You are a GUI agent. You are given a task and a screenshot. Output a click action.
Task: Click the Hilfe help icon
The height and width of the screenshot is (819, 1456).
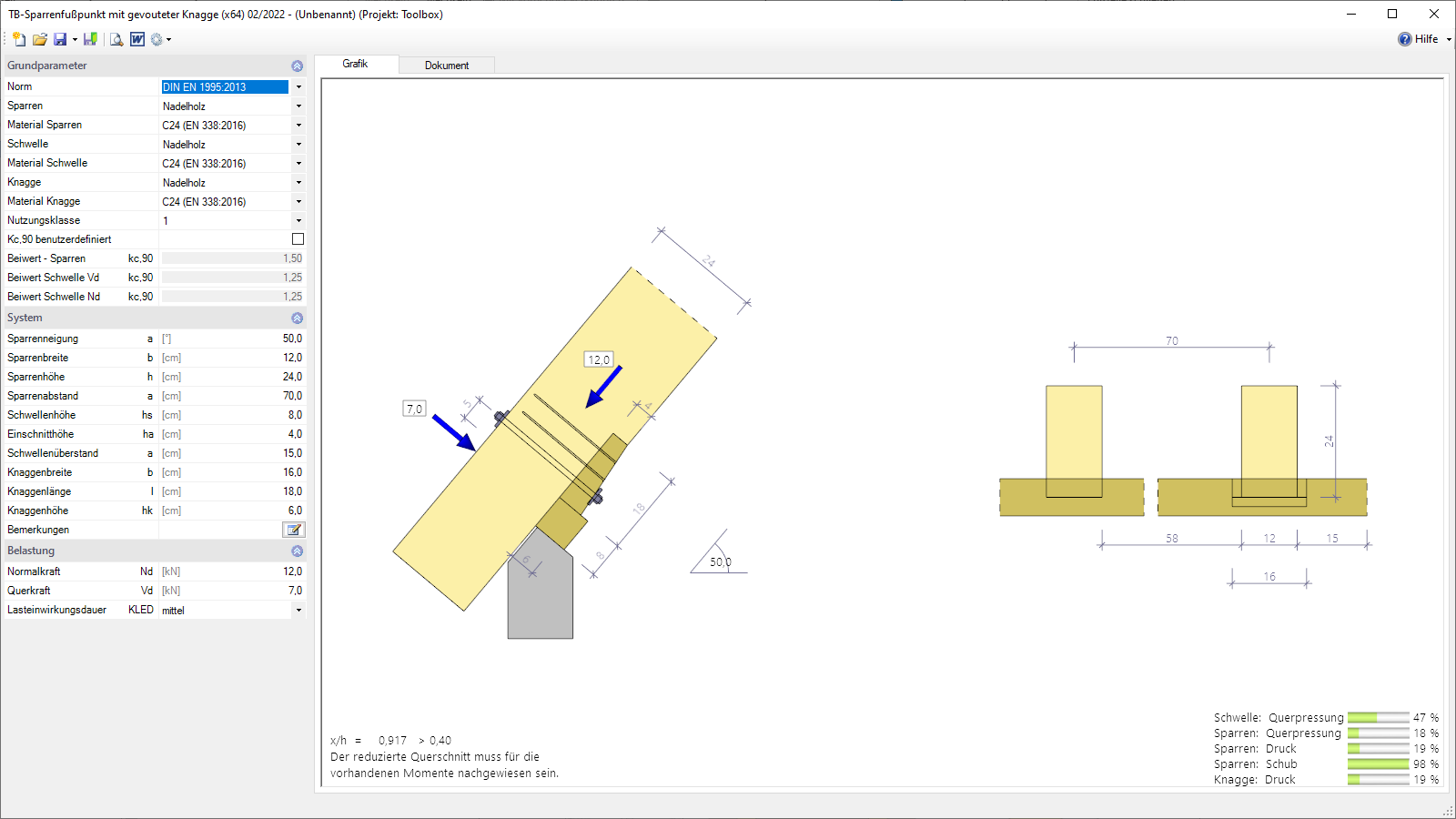tap(1405, 39)
